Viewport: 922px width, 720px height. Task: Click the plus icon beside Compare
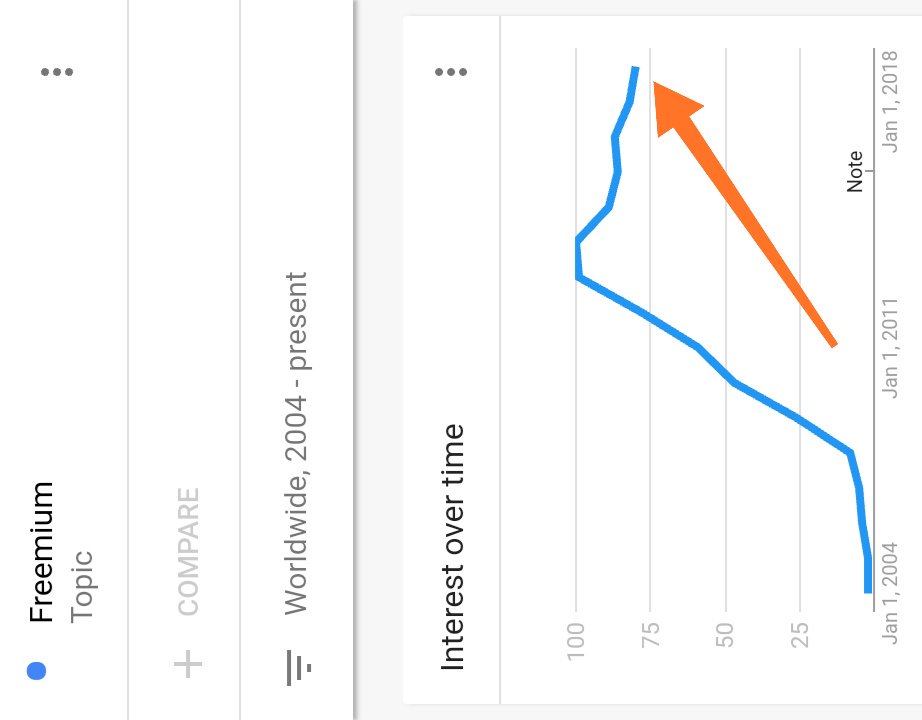coord(188,664)
